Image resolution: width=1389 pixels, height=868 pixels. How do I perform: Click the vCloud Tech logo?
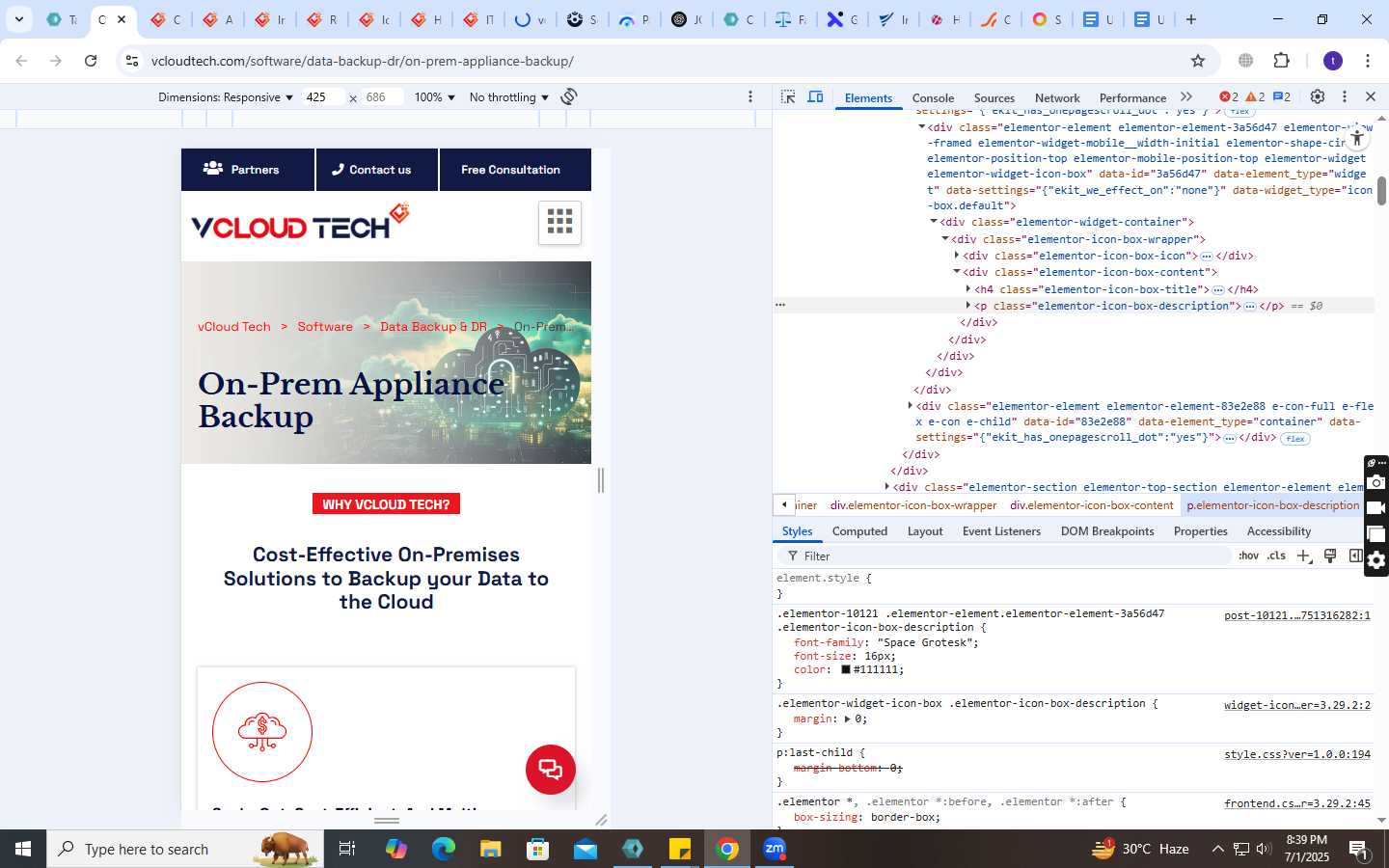point(301,222)
